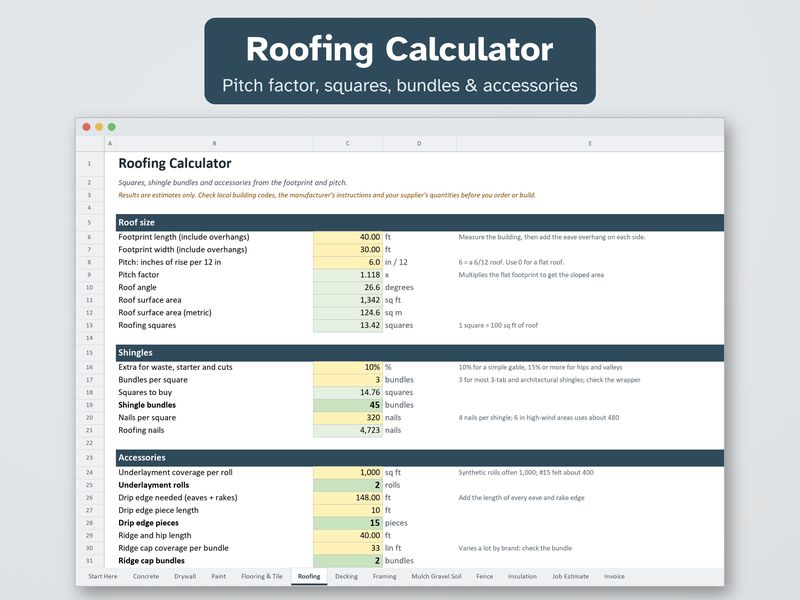Edit the pitch value 6.0
The height and width of the screenshot is (600, 800).
347,262
